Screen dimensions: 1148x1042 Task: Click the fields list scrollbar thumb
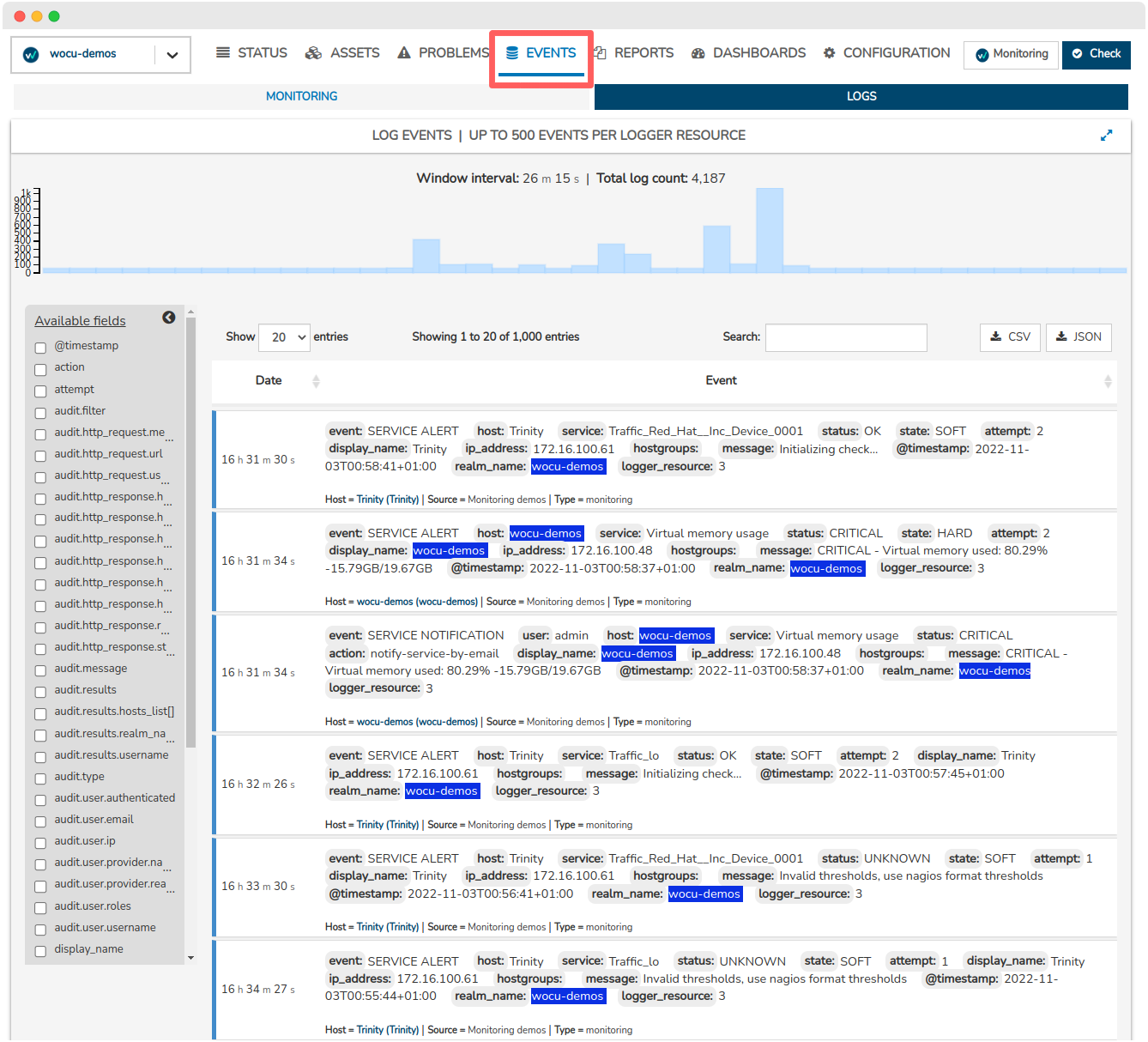190,532
